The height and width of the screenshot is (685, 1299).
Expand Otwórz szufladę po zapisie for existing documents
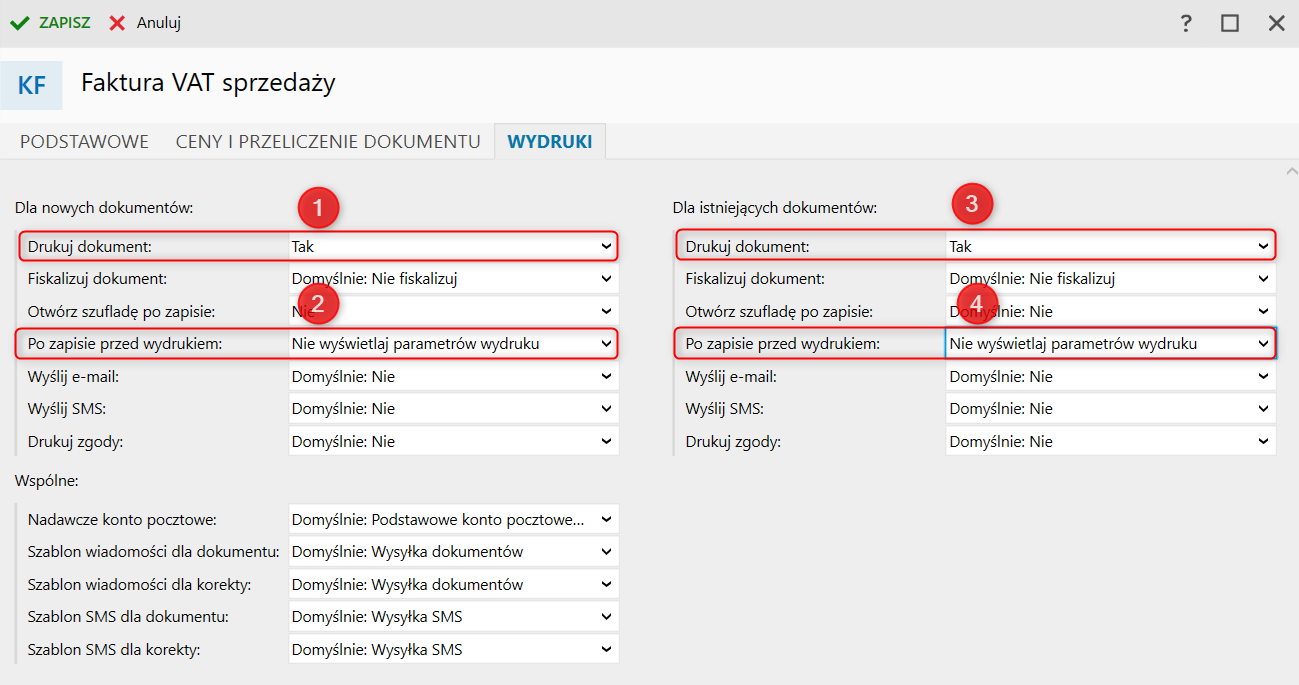pos(1111,311)
